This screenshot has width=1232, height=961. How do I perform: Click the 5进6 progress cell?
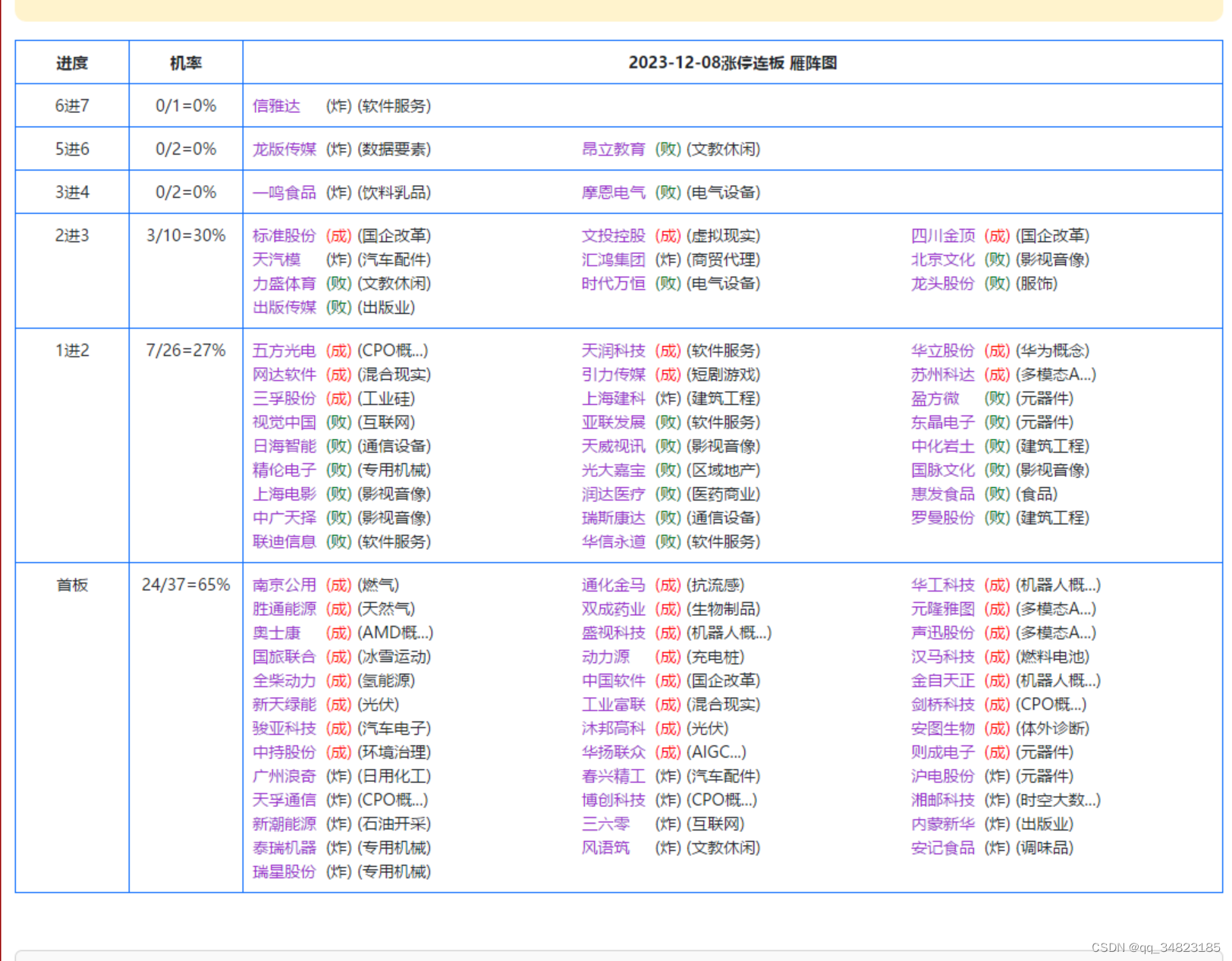tap(72, 149)
